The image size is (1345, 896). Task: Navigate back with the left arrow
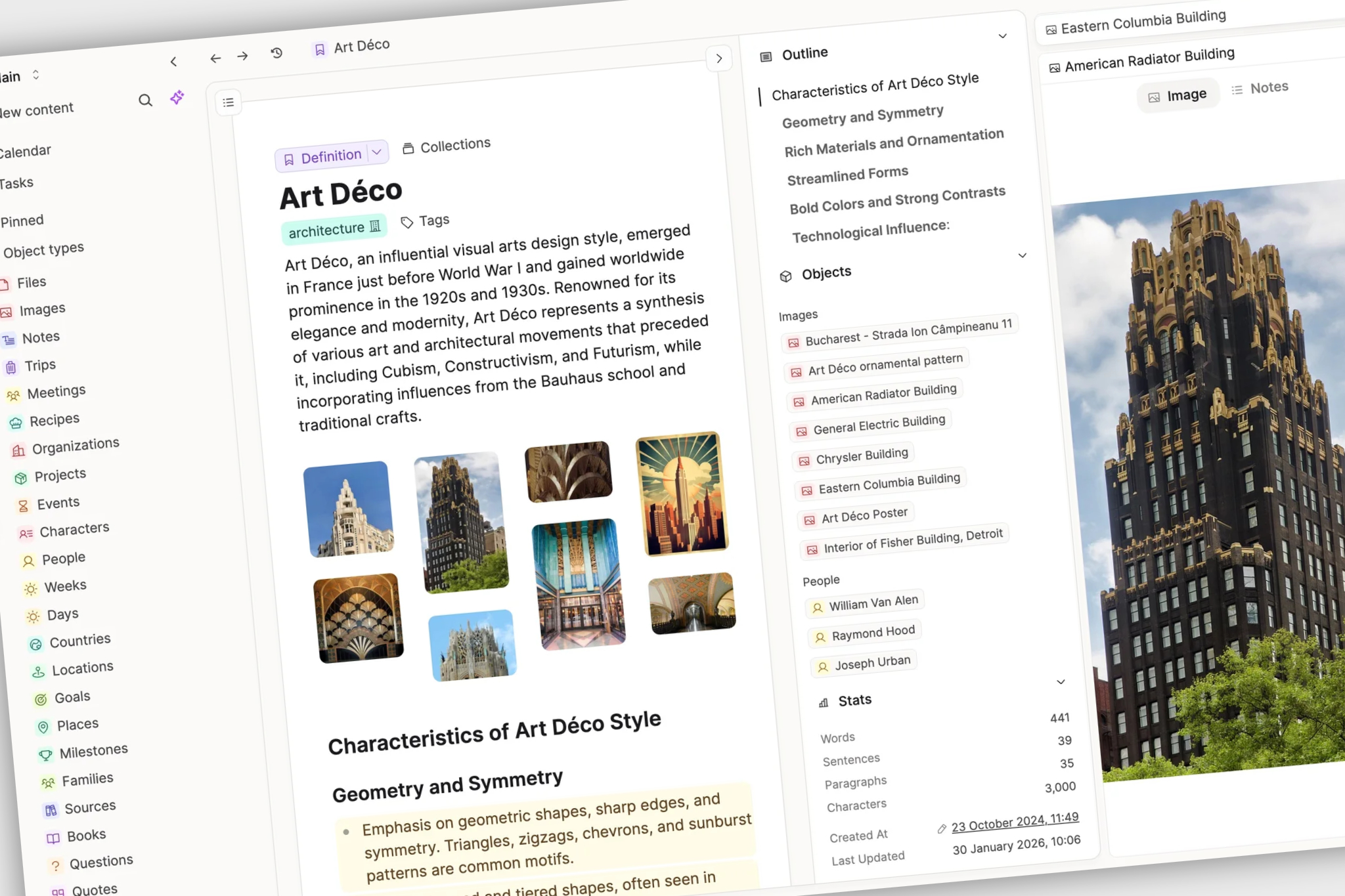point(215,58)
